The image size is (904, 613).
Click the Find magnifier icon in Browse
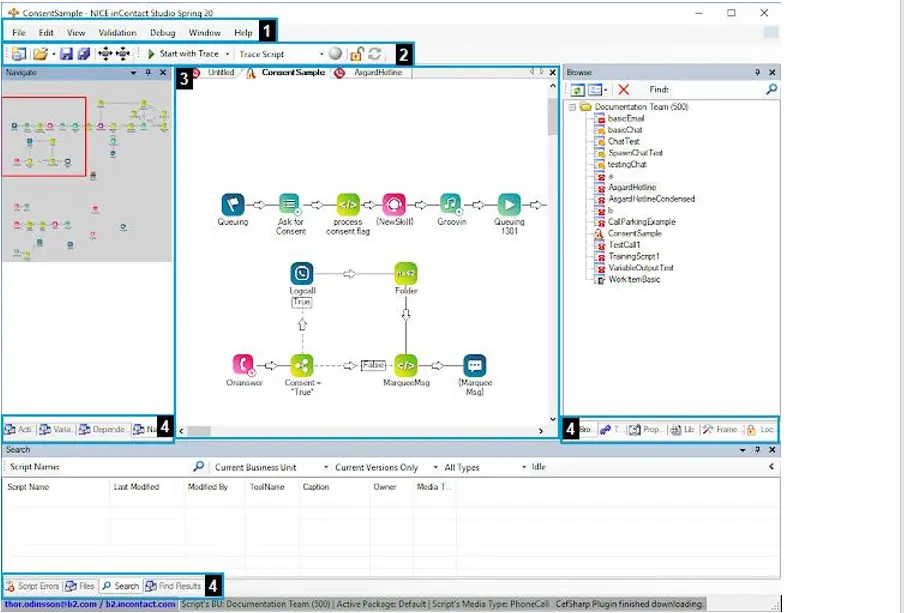point(771,89)
